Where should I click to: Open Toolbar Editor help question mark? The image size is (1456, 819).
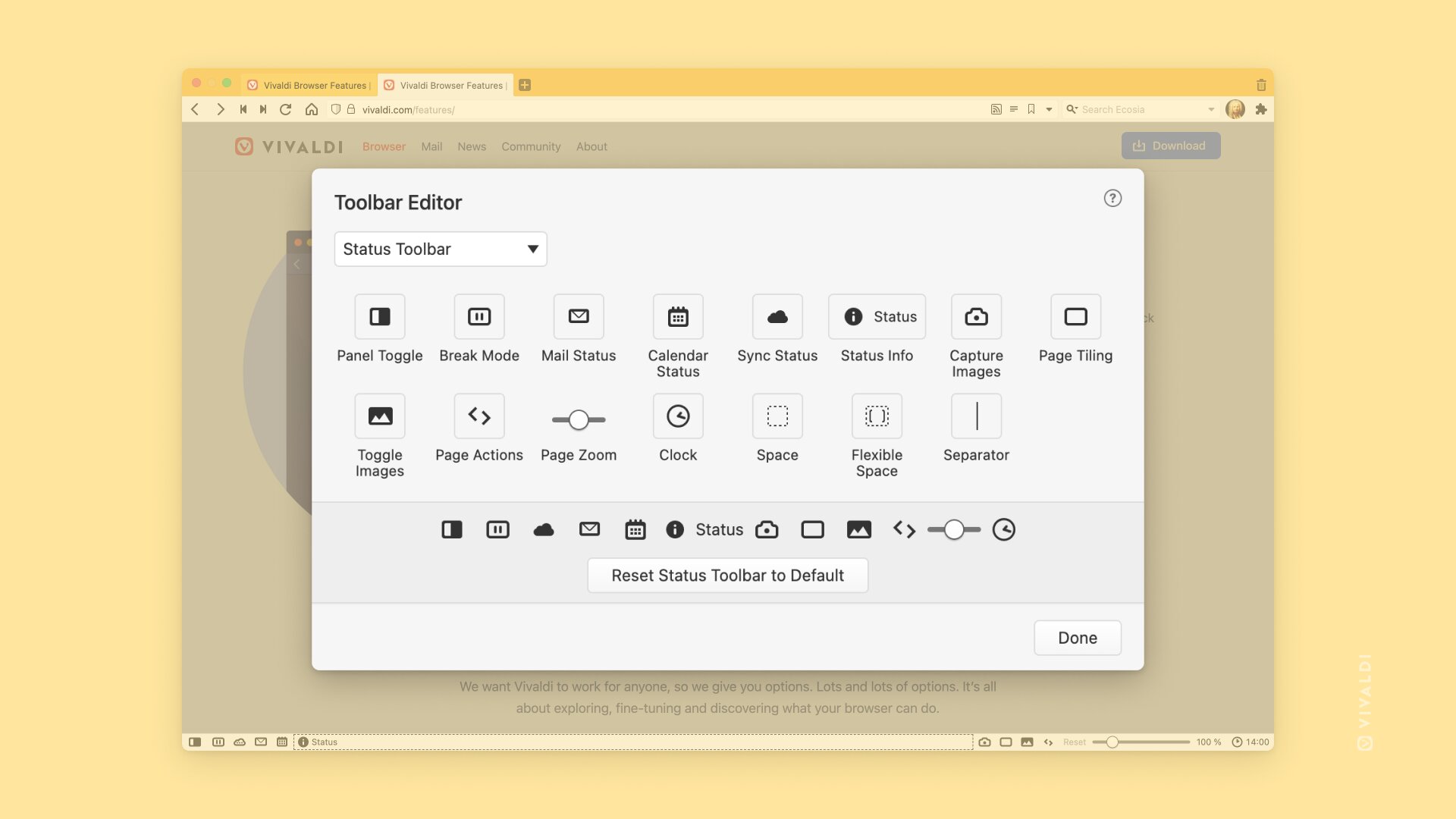[1112, 198]
